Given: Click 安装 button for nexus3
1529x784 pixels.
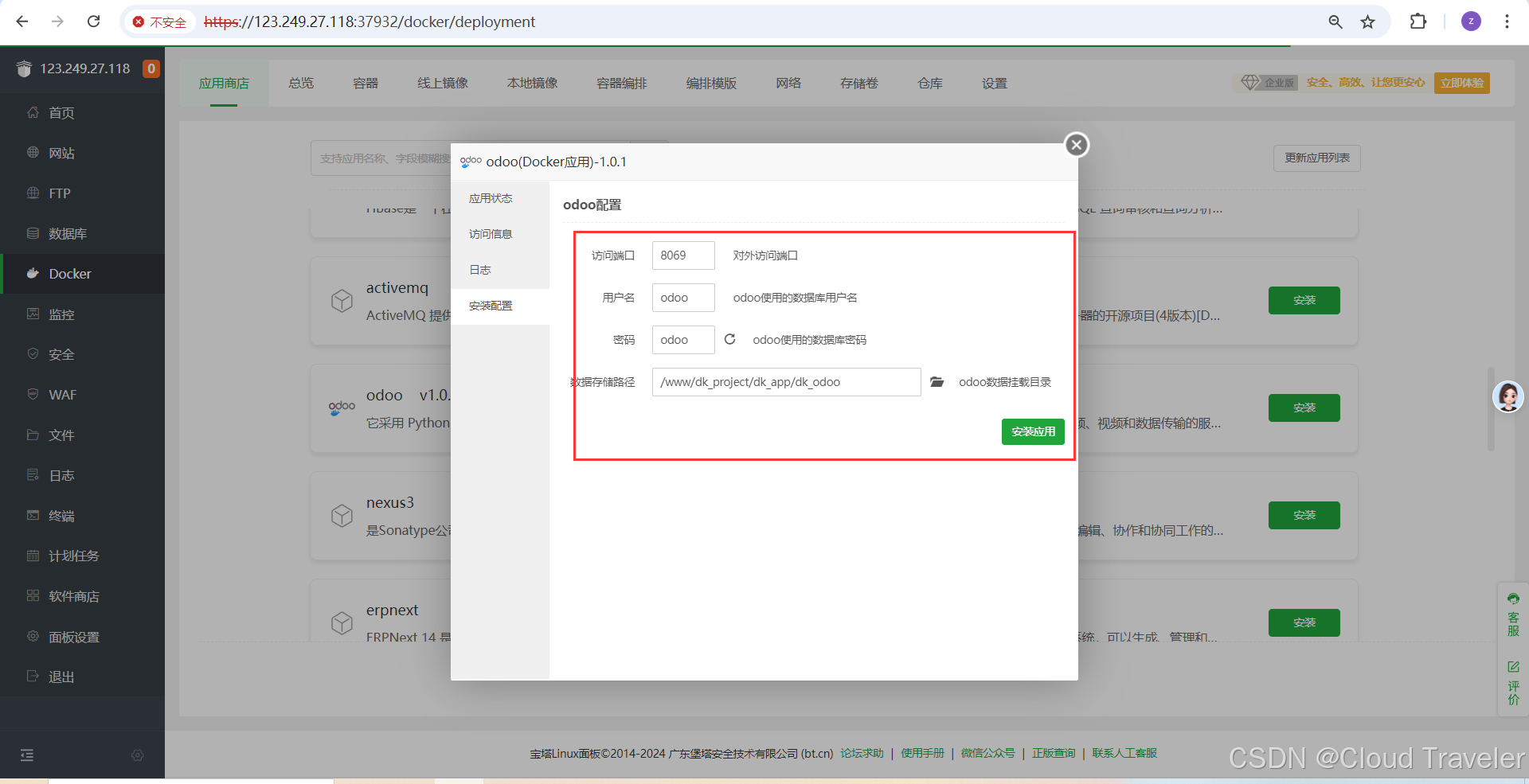Looking at the screenshot, I should click(x=1304, y=515).
